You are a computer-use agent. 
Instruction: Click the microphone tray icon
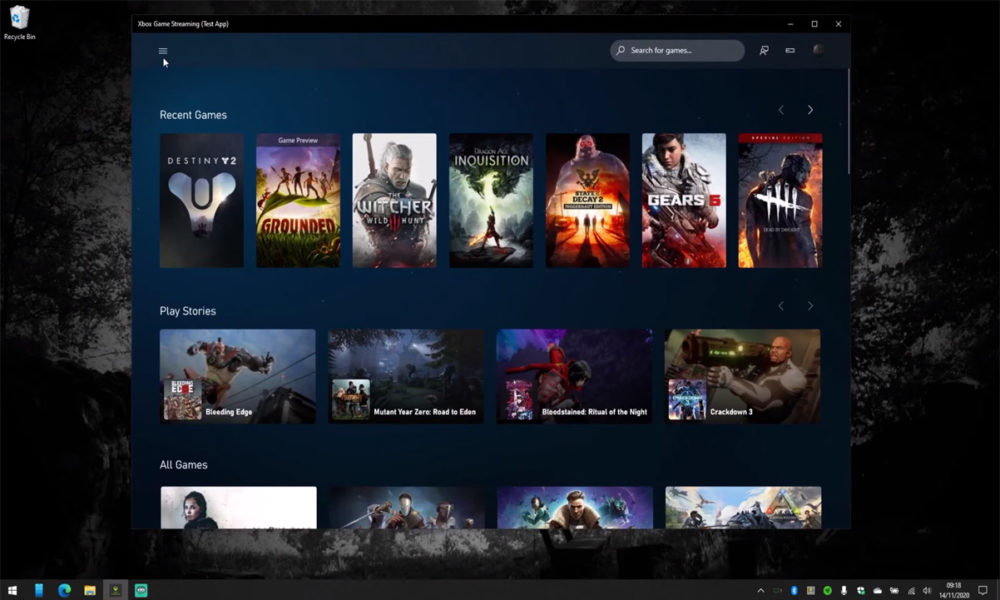click(x=844, y=590)
